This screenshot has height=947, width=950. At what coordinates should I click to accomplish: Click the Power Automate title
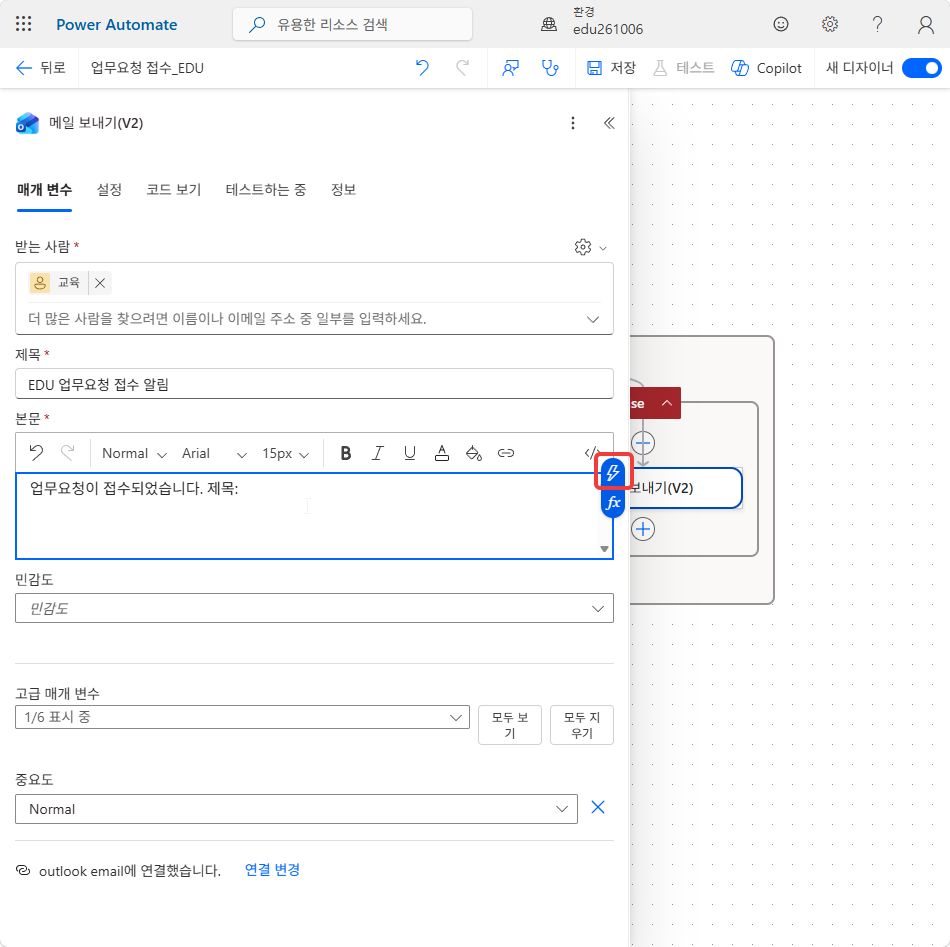(x=117, y=25)
